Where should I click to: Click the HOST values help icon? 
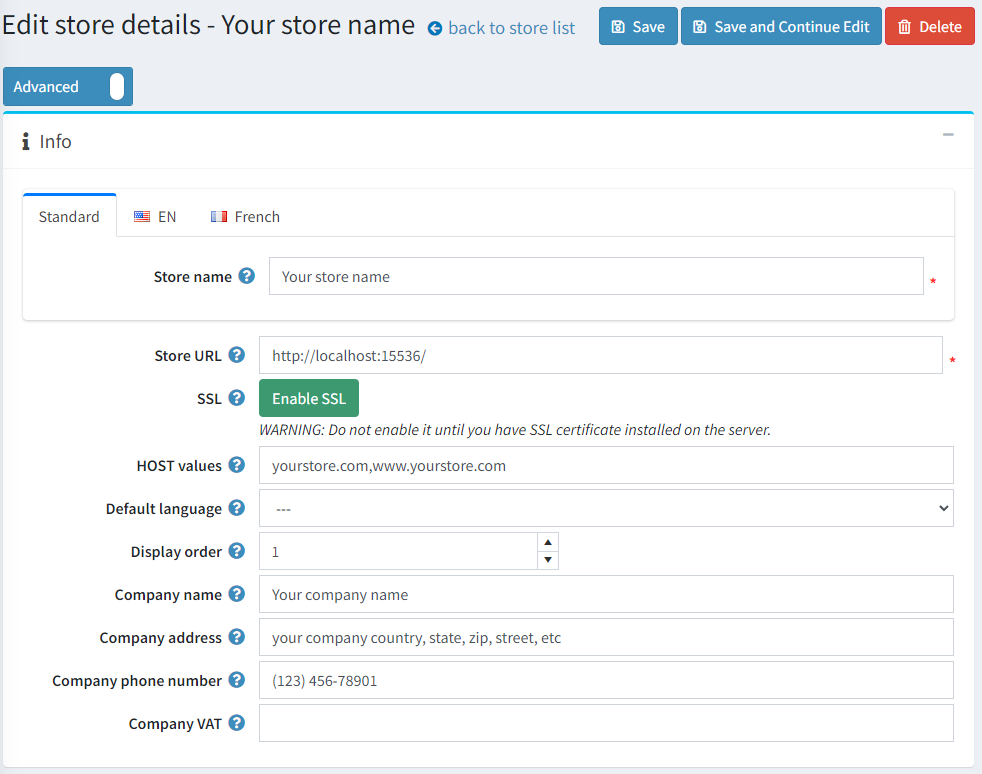coord(237,465)
